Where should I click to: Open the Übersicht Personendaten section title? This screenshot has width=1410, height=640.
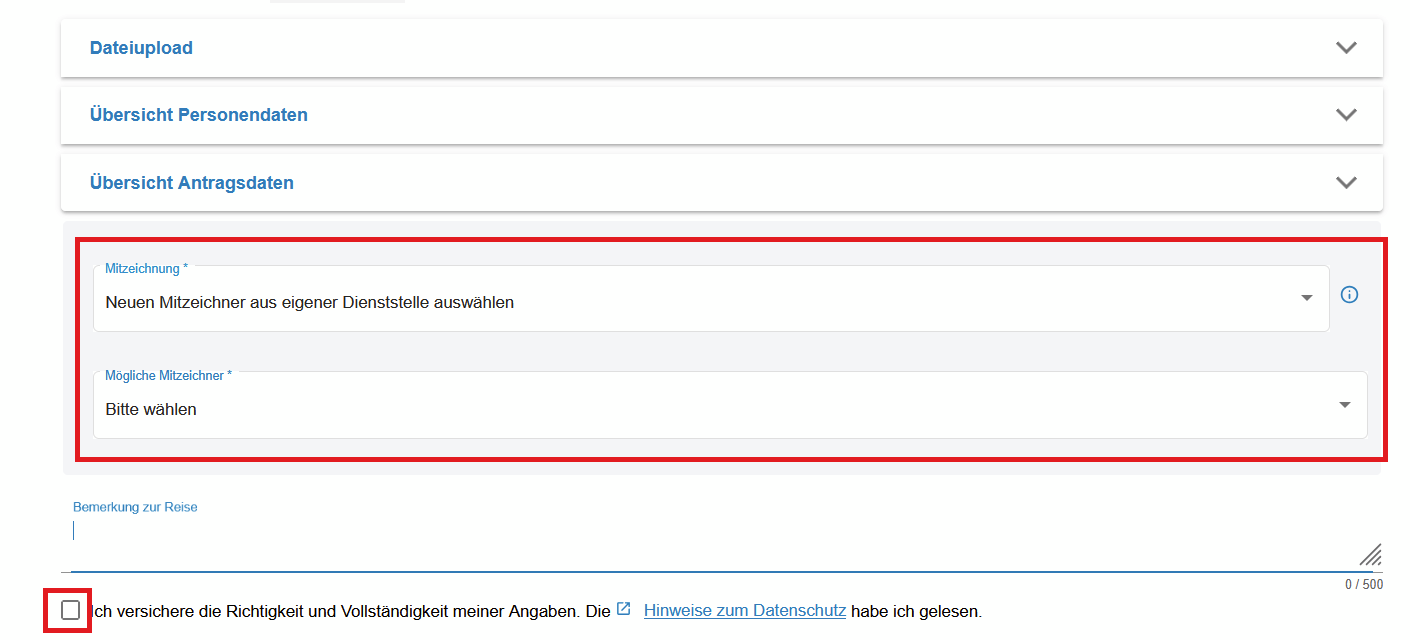pyautogui.click(x=198, y=115)
